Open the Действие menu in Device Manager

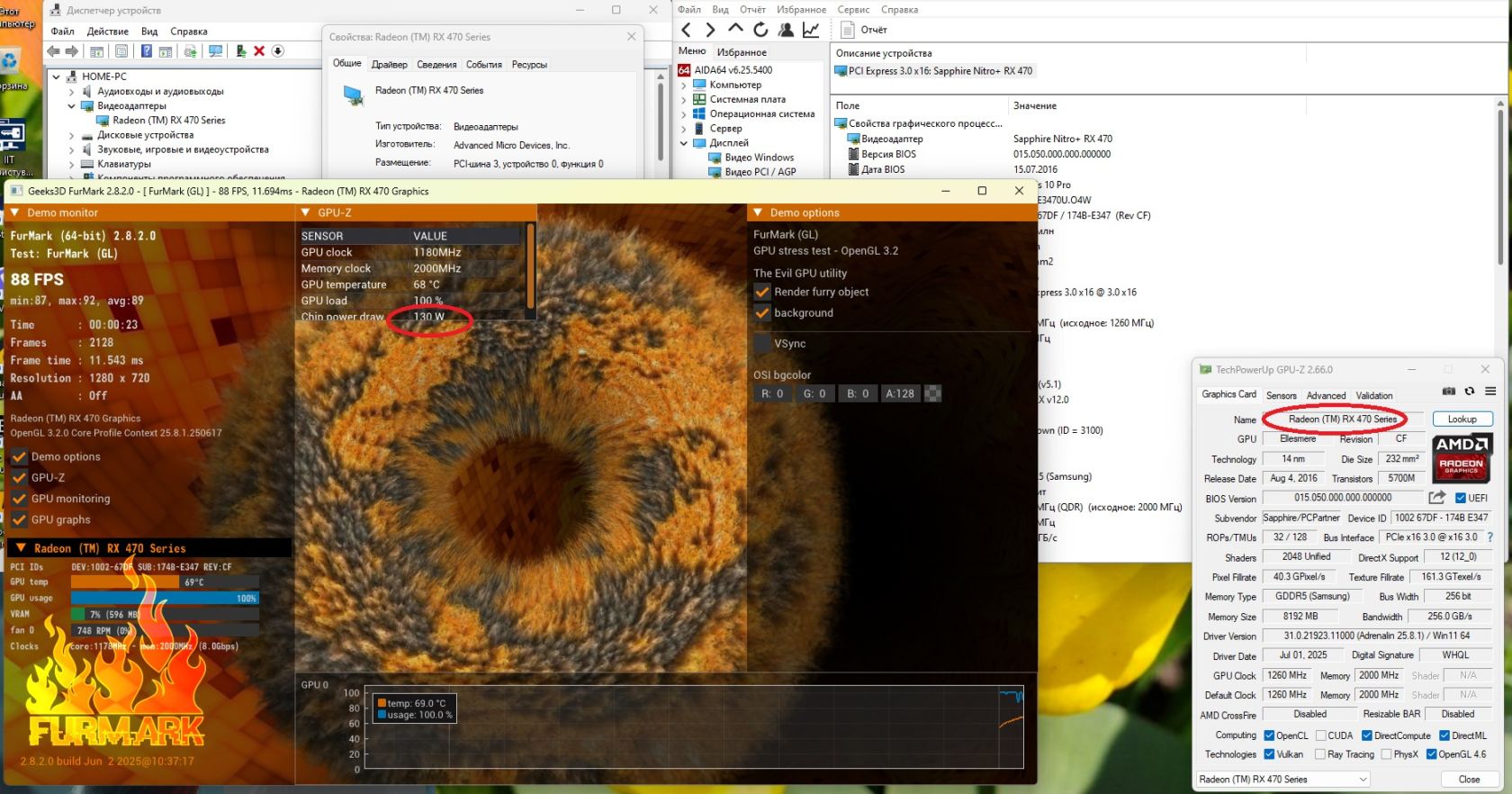[108, 32]
